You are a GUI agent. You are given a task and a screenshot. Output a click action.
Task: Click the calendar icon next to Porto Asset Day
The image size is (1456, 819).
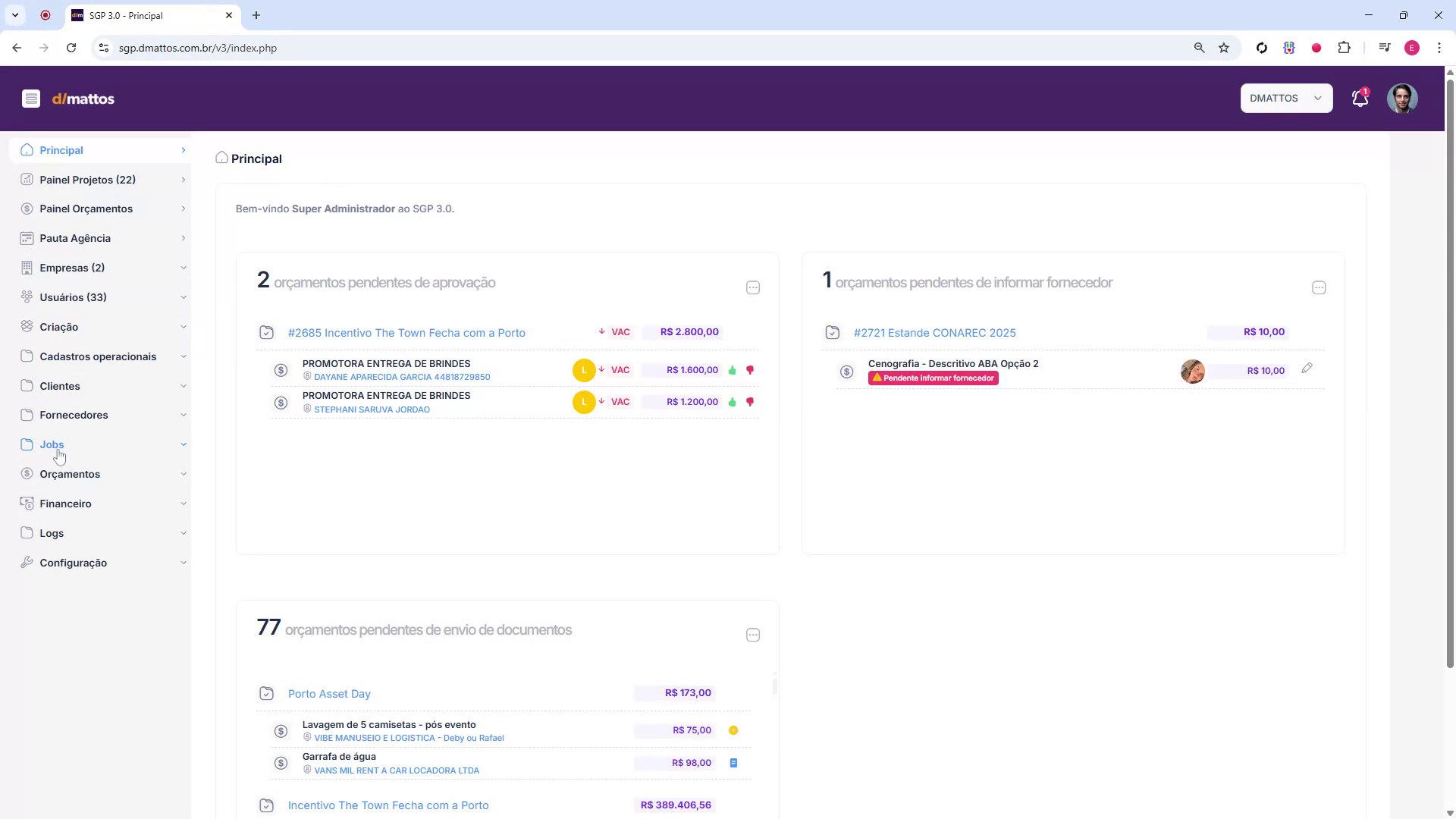pyautogui.click(x=266, y=693)
